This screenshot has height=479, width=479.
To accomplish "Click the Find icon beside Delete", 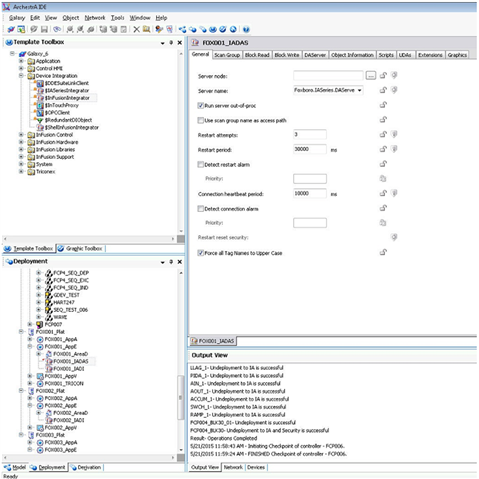I will coord(146,30).
